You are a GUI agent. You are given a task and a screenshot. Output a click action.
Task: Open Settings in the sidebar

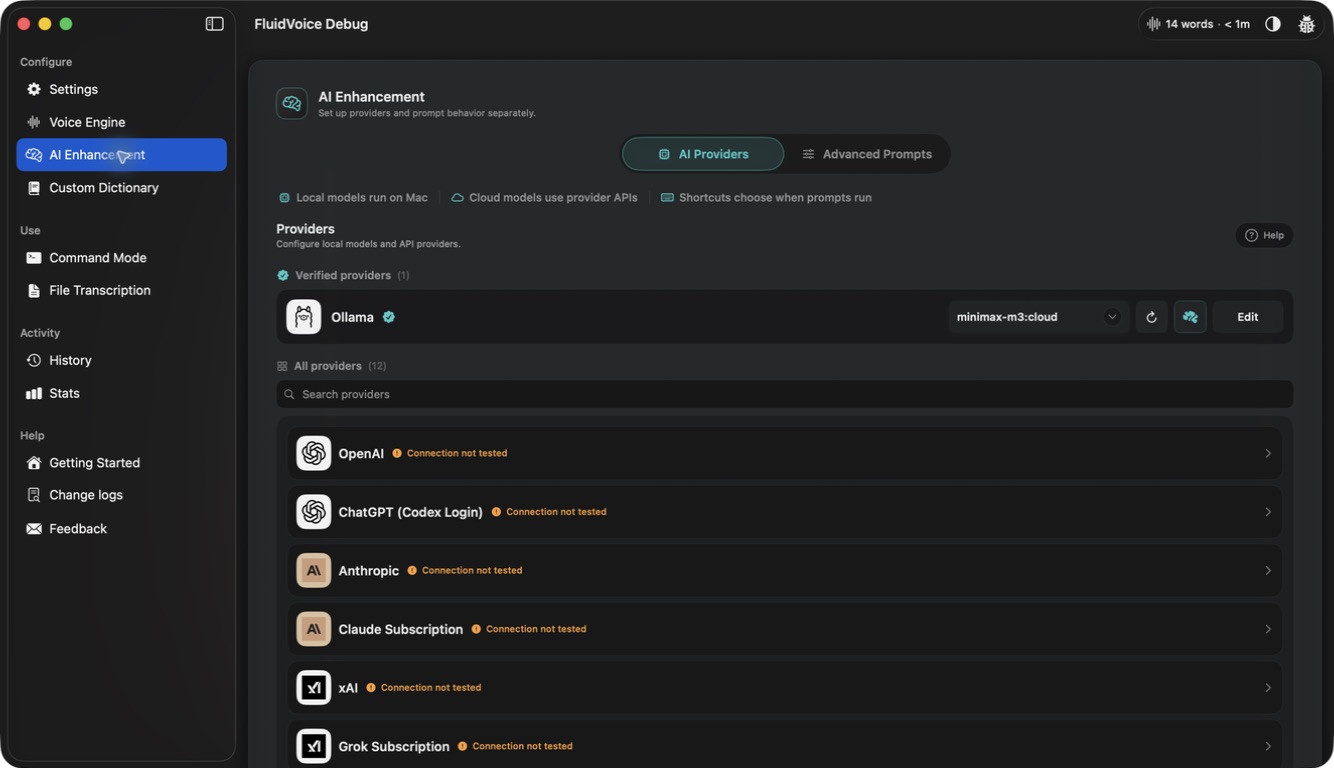pos(121,89)
